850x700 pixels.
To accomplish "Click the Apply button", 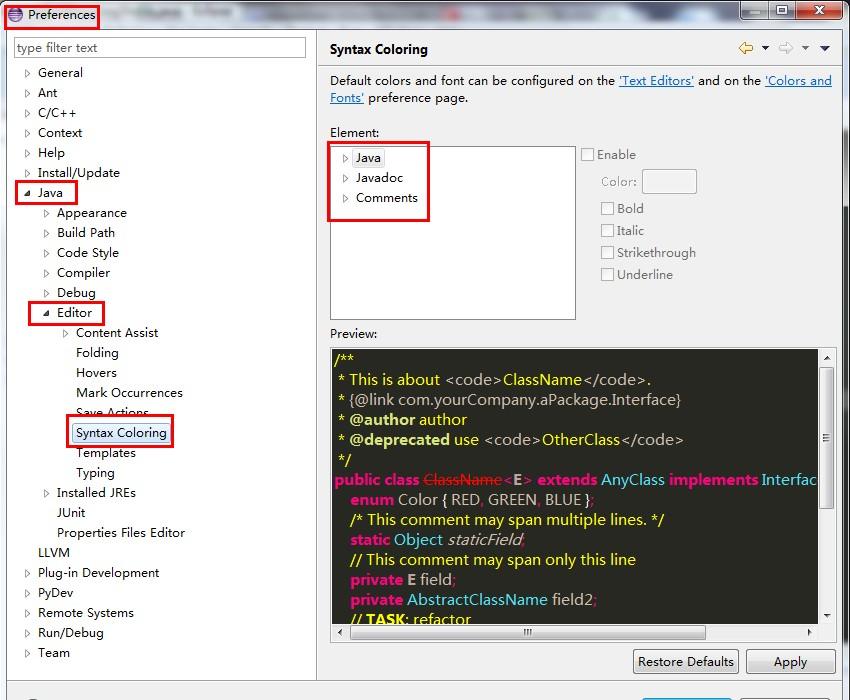I will click(x=790, y=662).
